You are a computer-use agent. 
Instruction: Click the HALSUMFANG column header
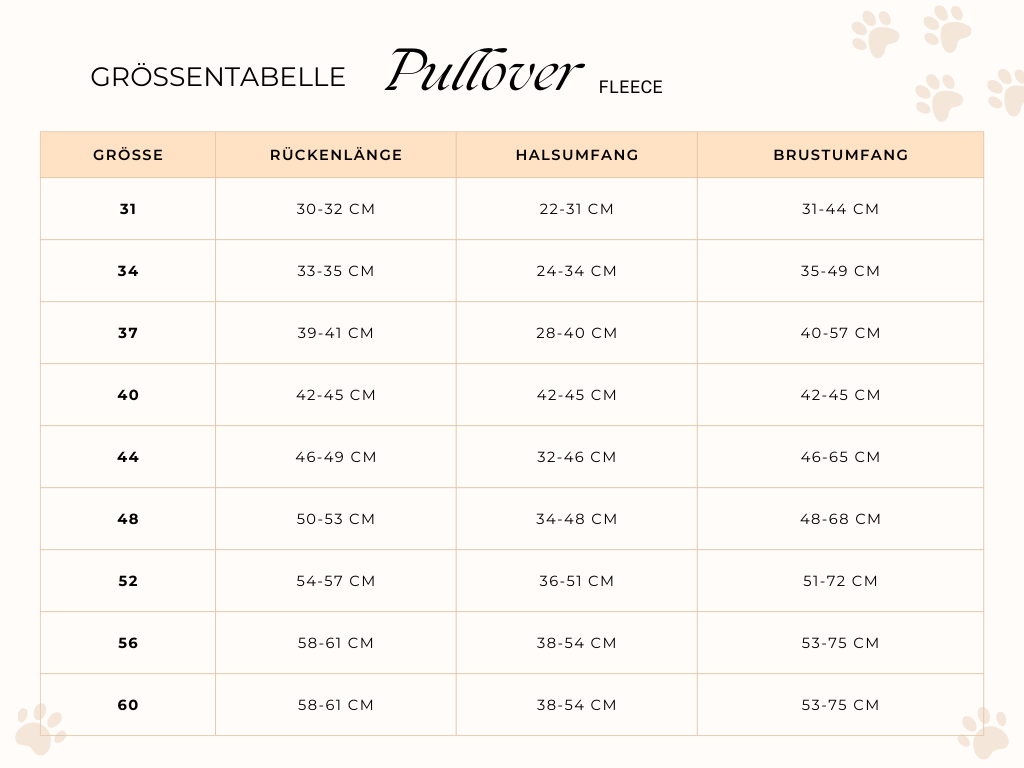coord(577,155)
